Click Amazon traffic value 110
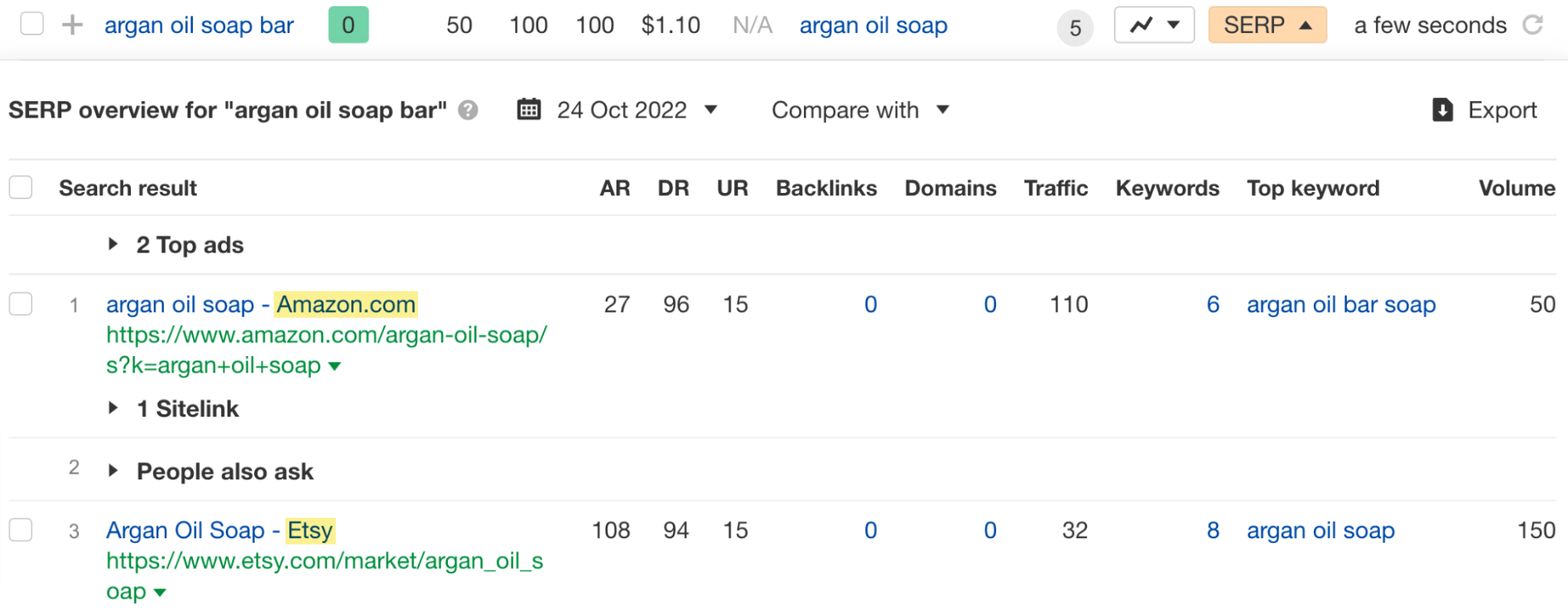Screen dimensions: 1568x615 click(x=1068, y=304)
